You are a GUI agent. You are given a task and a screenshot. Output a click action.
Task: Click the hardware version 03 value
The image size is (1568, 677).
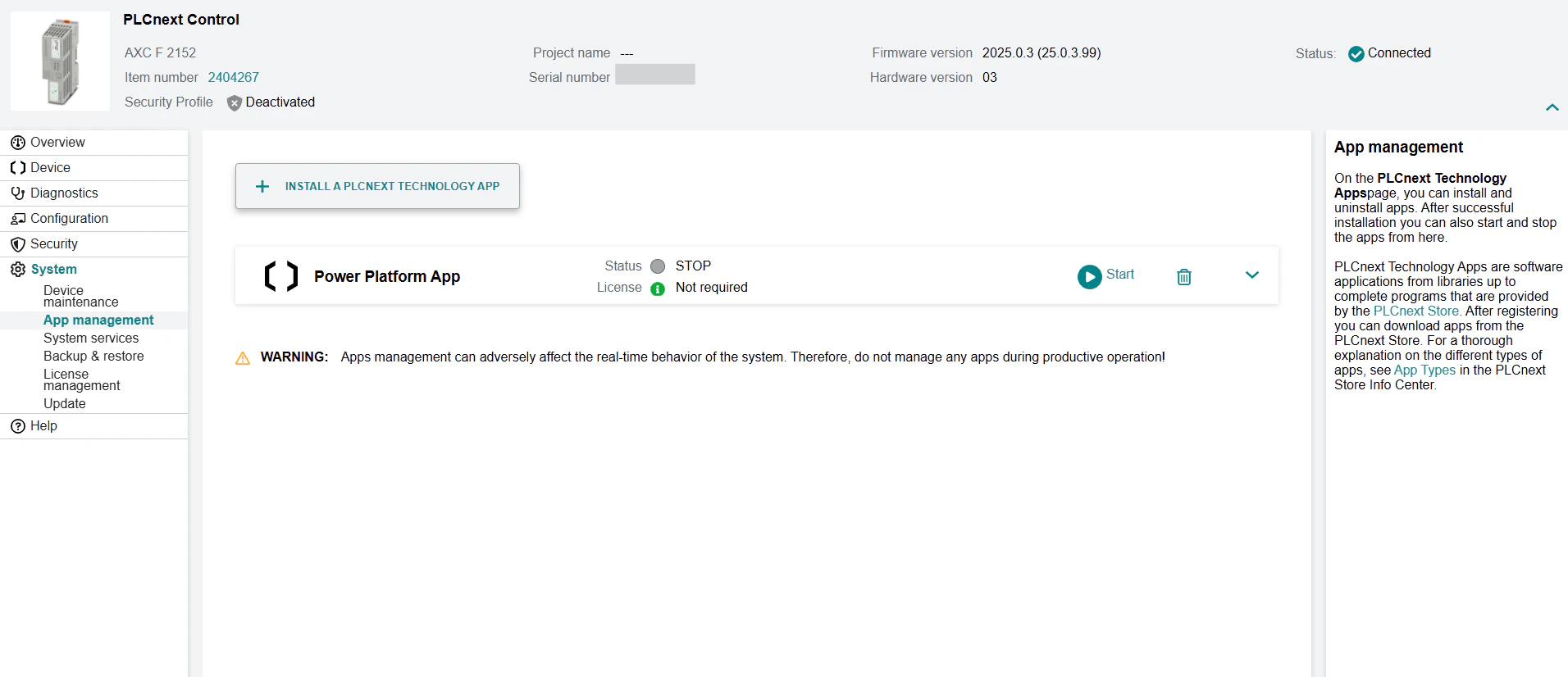[990, 78]
